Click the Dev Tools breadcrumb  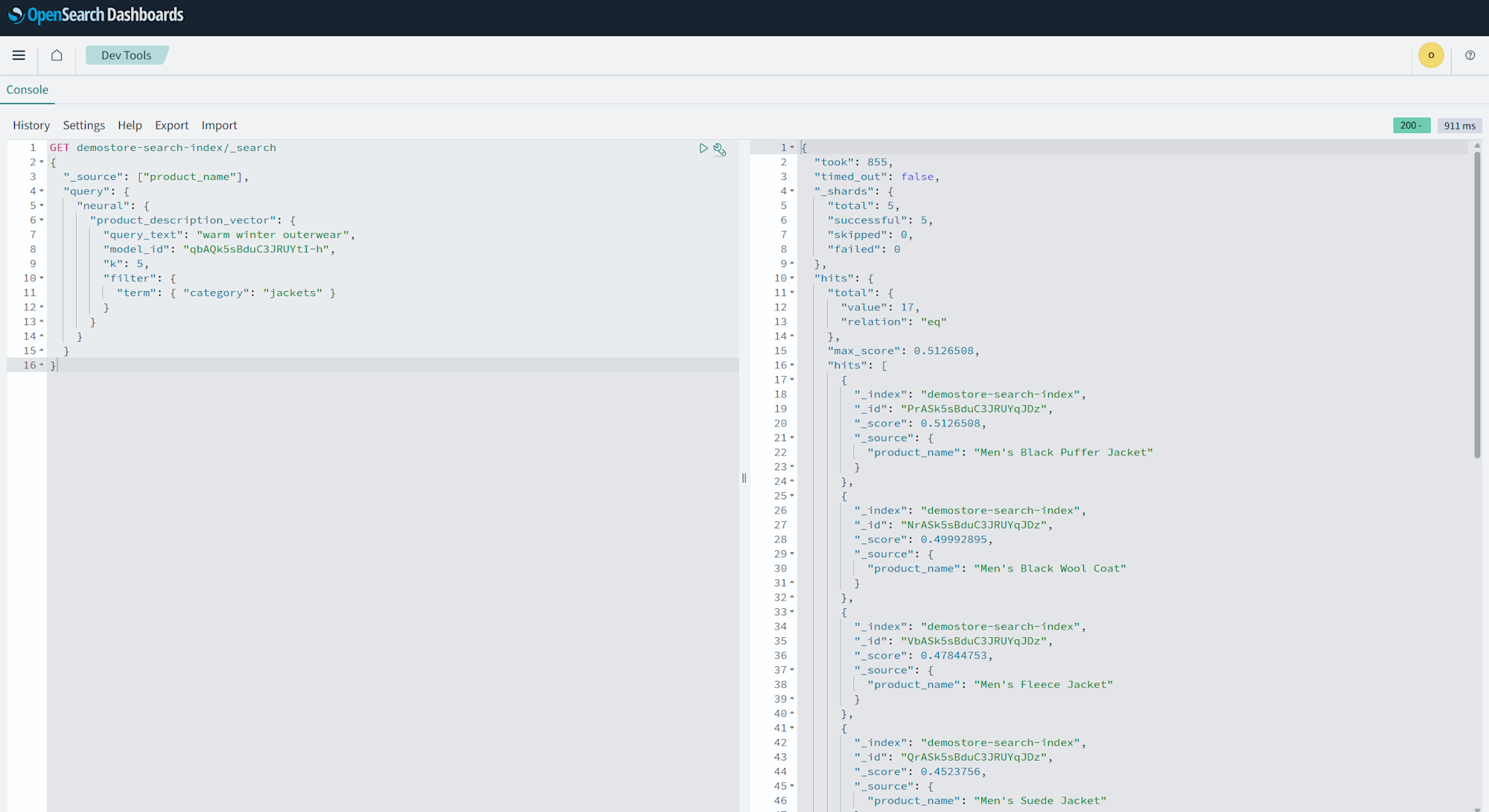pyautogui.click(x=127, y=55)
